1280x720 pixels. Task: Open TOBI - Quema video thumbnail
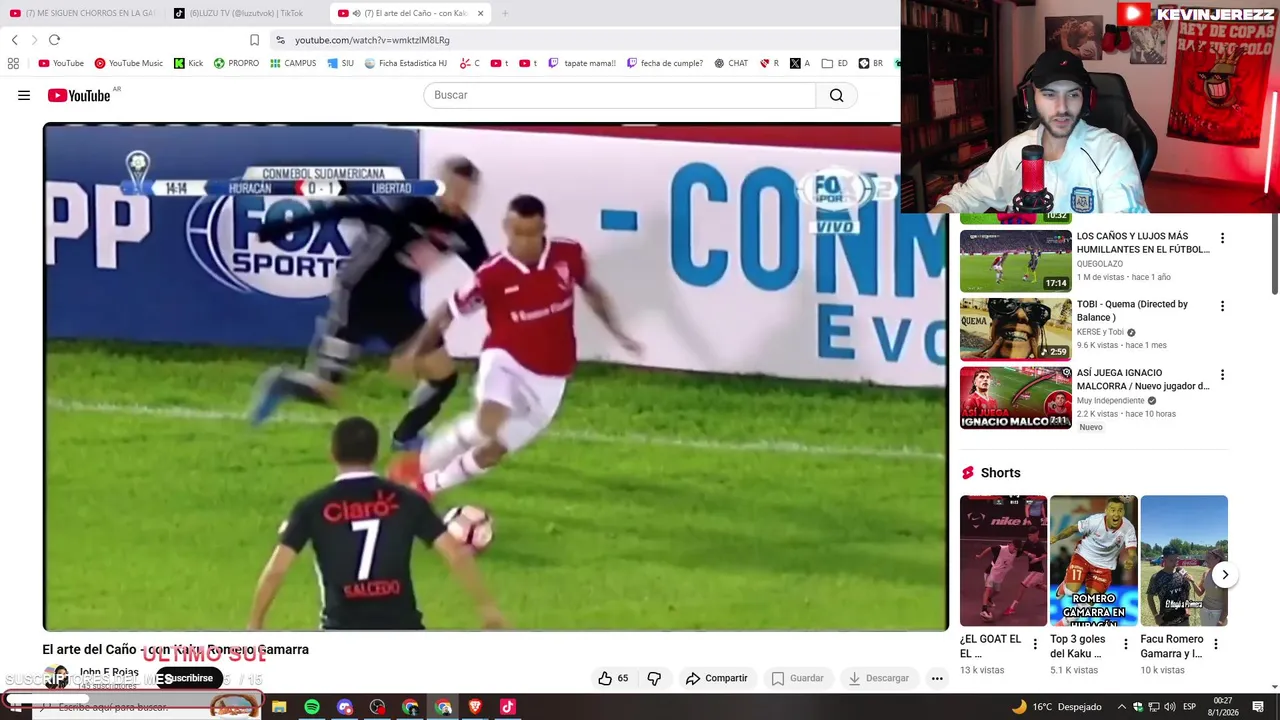(1015, 329)
